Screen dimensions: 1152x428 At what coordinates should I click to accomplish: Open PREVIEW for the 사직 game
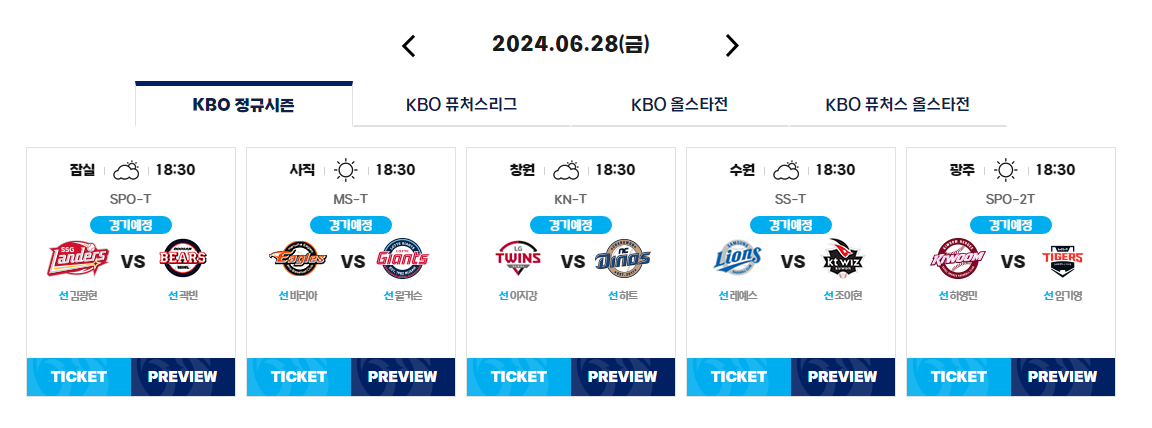point(403,377)
